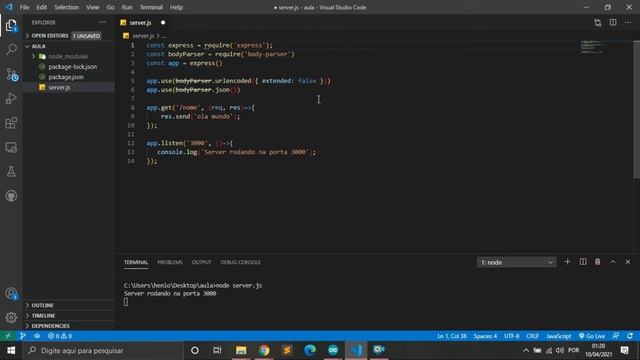
Task: Switch to the Debug Console tab
Action: (x=240, y=262)
